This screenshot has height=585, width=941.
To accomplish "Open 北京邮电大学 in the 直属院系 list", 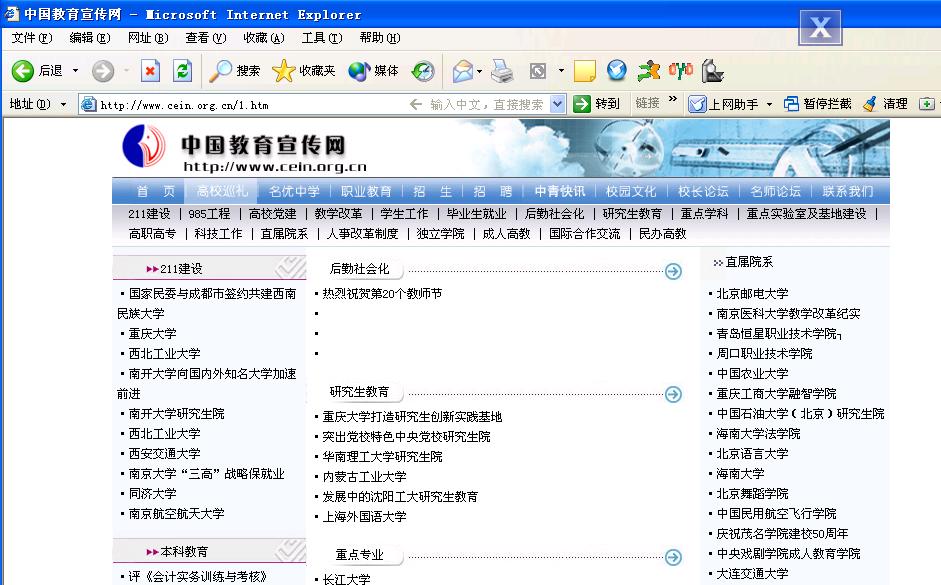I will (752, 293).
